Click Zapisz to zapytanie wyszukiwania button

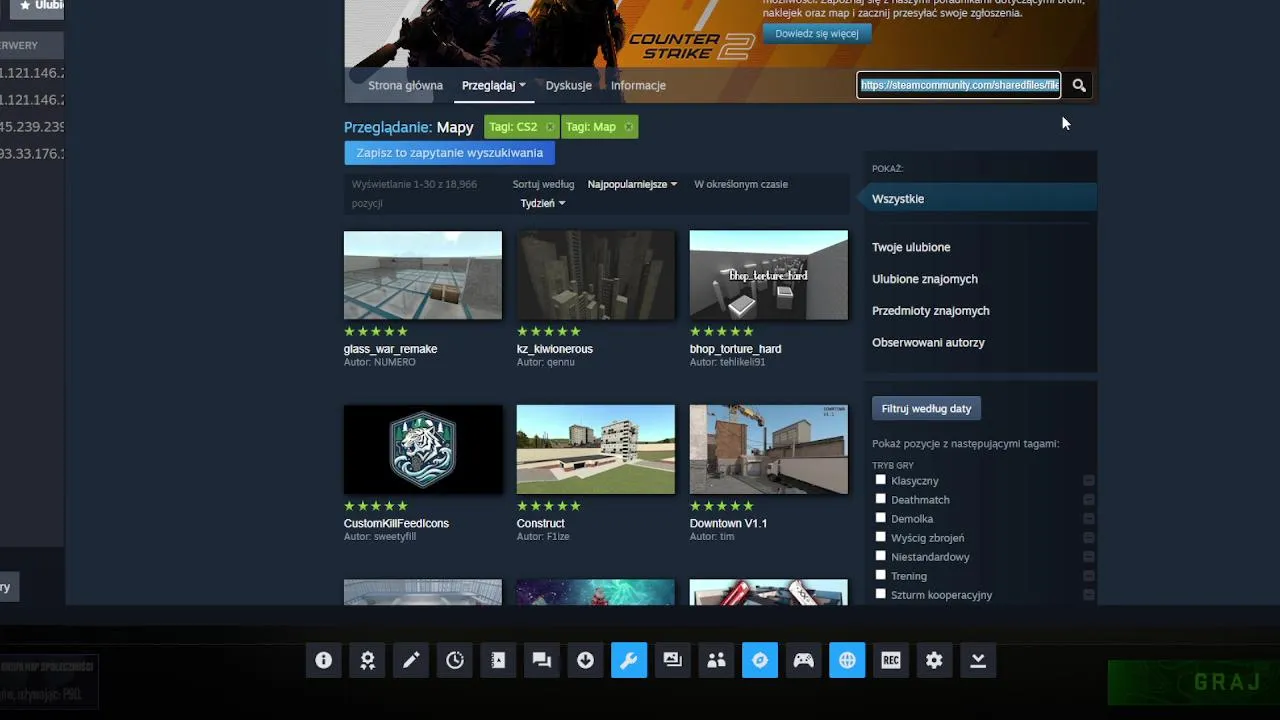point(449,153)
